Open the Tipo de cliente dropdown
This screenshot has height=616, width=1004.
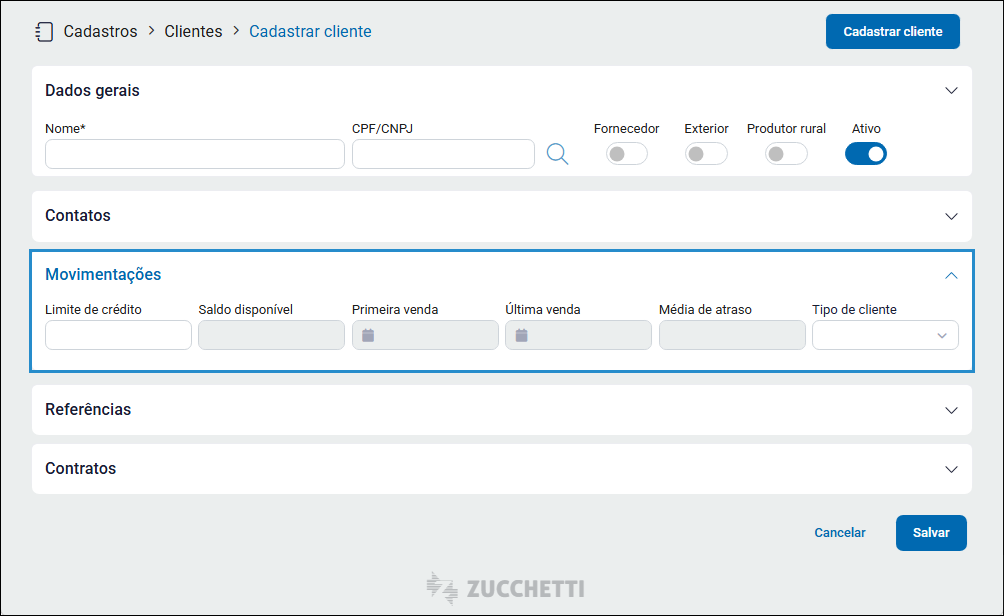click(x=885, y=335)
